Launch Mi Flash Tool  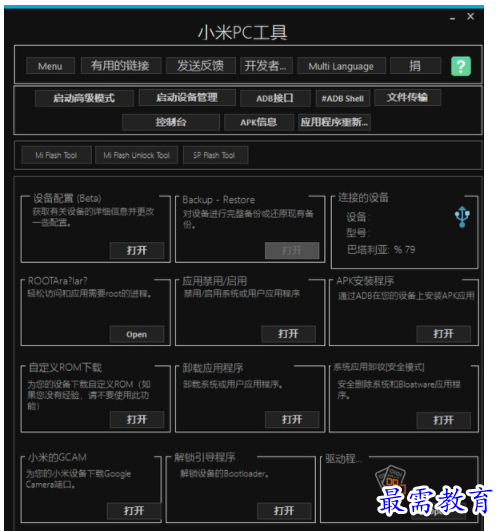coord(56,155)
